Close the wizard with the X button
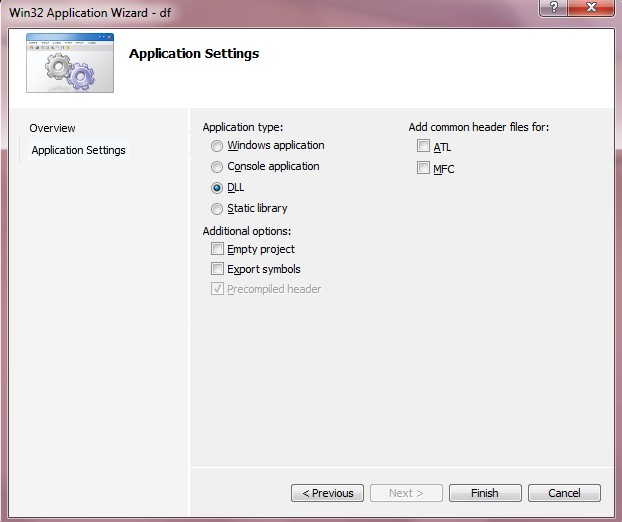The height and width of the screenshot is (522, 622). click(591, 7)
